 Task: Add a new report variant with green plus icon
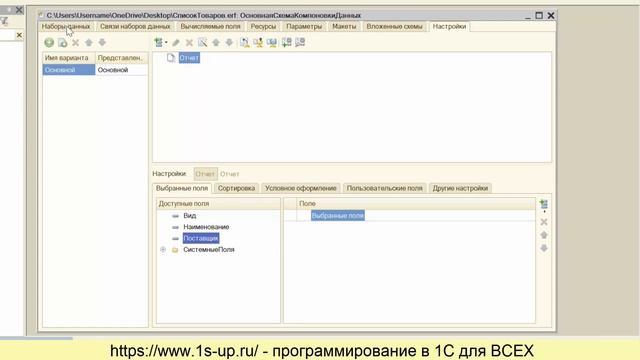pyautogui.click(x=49, y=42)
